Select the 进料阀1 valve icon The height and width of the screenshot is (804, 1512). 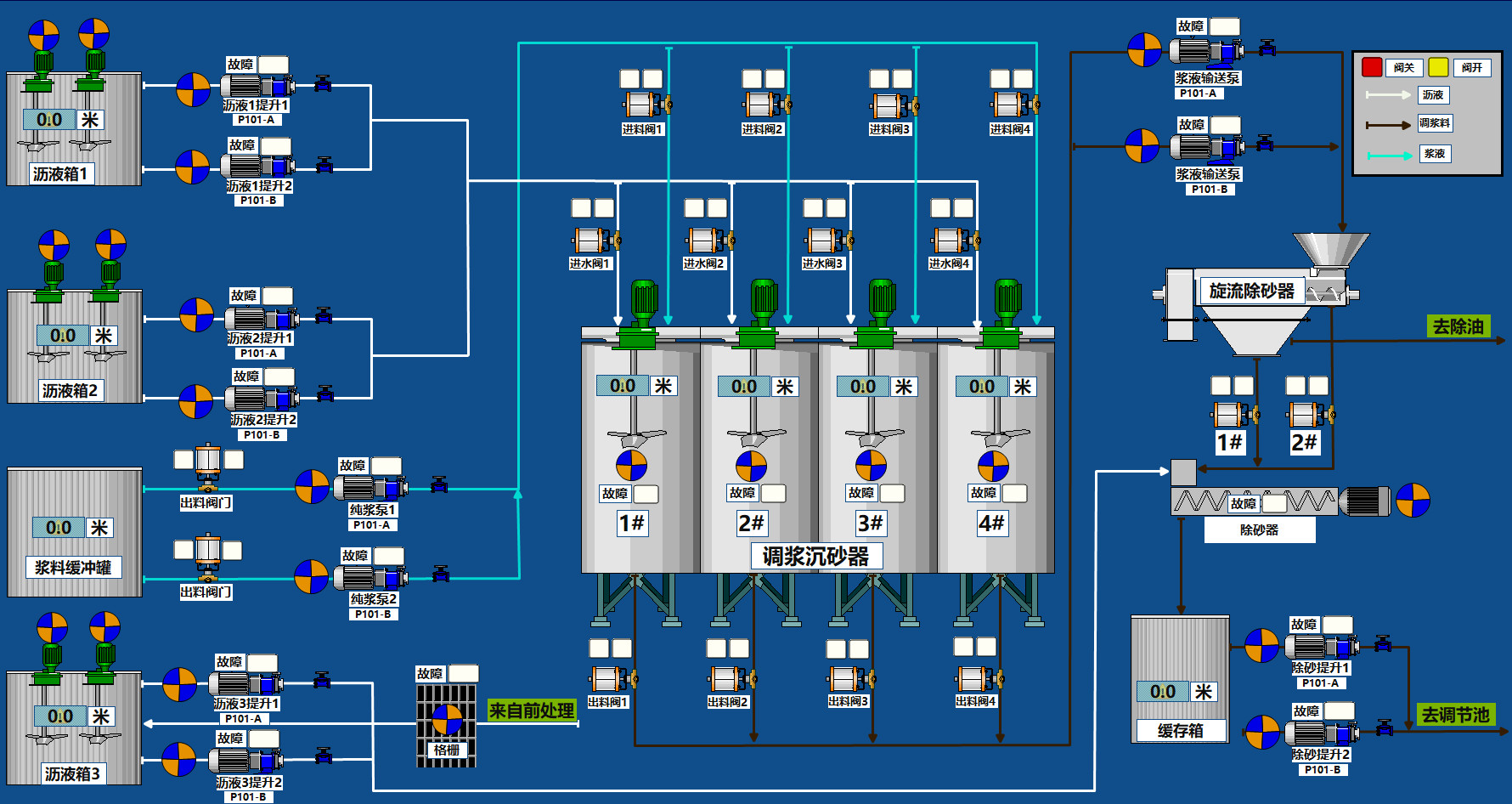(644, 105)
